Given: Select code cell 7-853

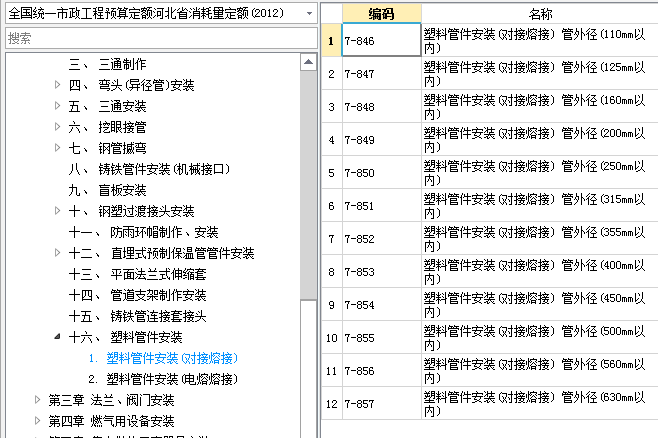Looking at the screenshot, I should click(381, 272).
